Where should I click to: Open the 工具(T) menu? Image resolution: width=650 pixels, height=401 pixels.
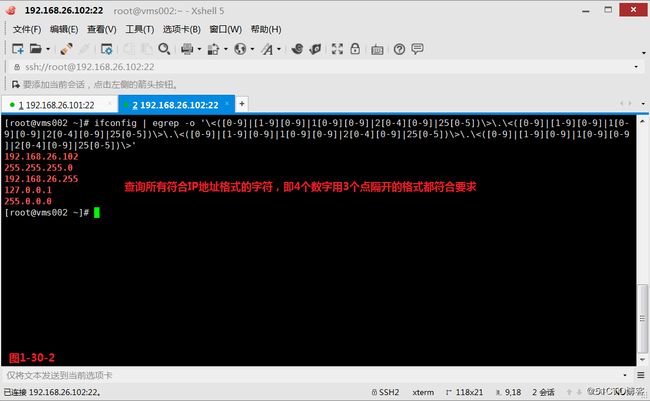(x=140, y=29)
